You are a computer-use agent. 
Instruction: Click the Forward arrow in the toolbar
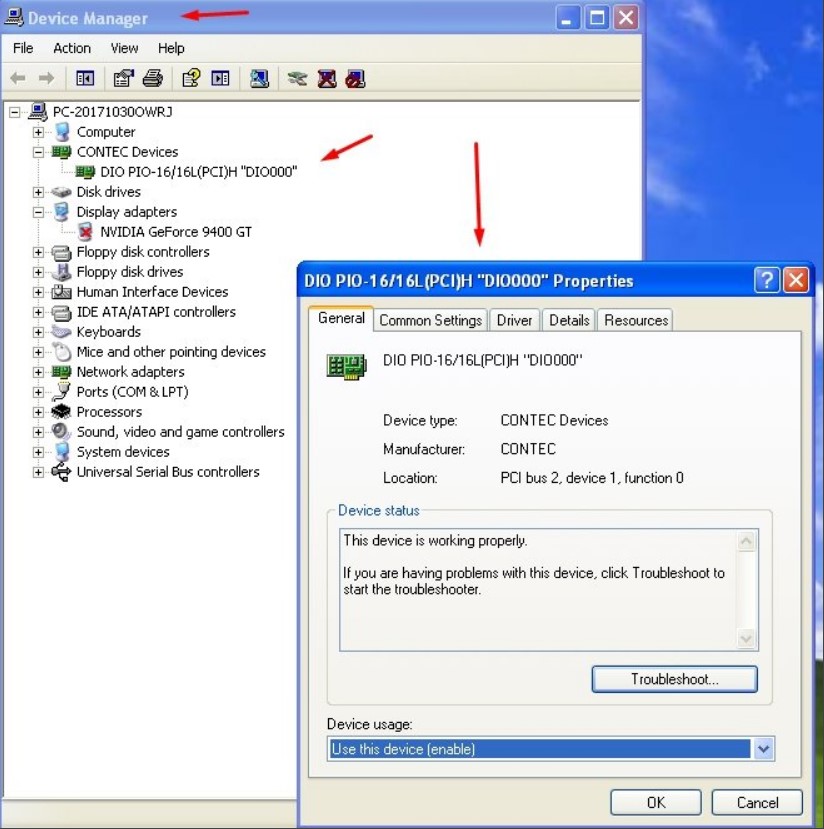[x=47, y=79]
